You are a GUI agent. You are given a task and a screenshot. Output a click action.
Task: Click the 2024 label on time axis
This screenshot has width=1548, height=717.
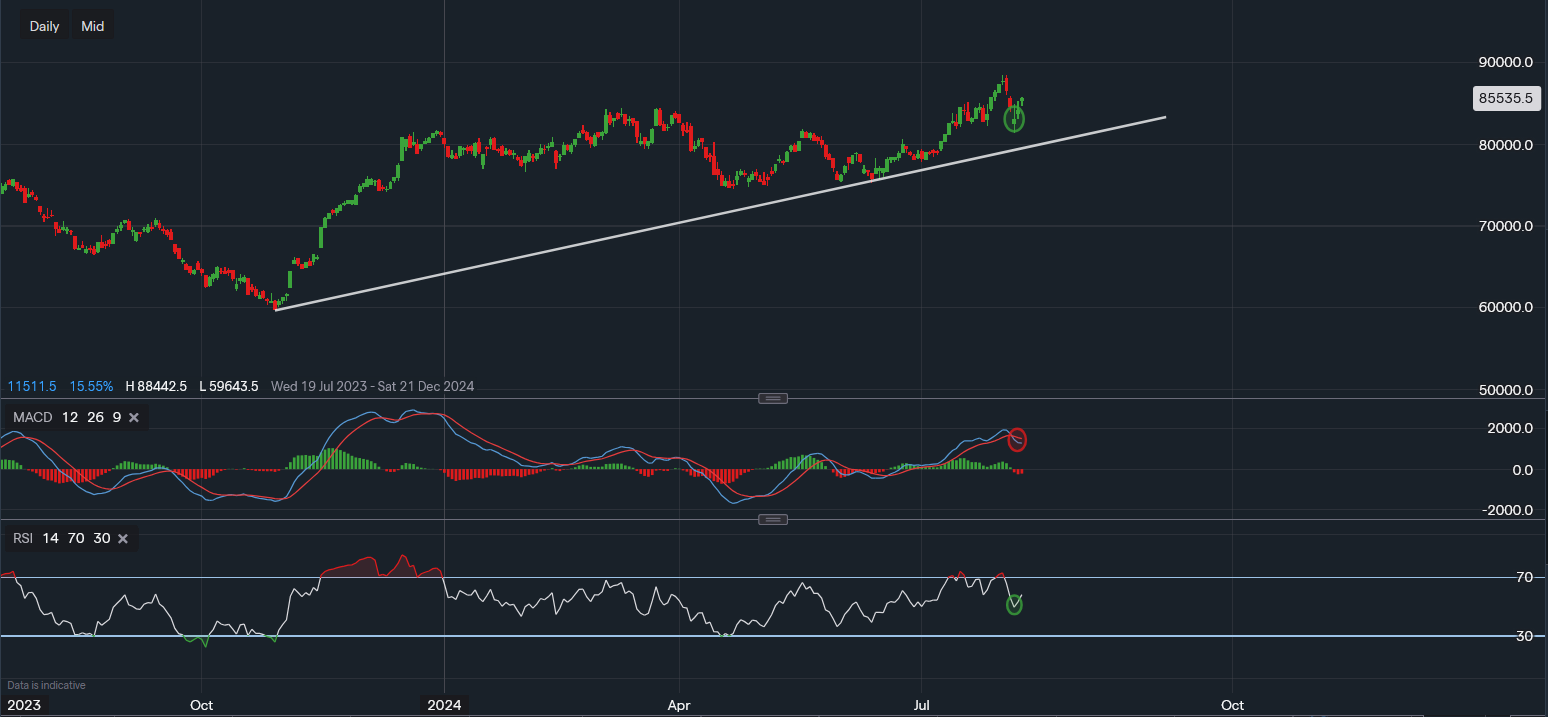coord(444,705)
